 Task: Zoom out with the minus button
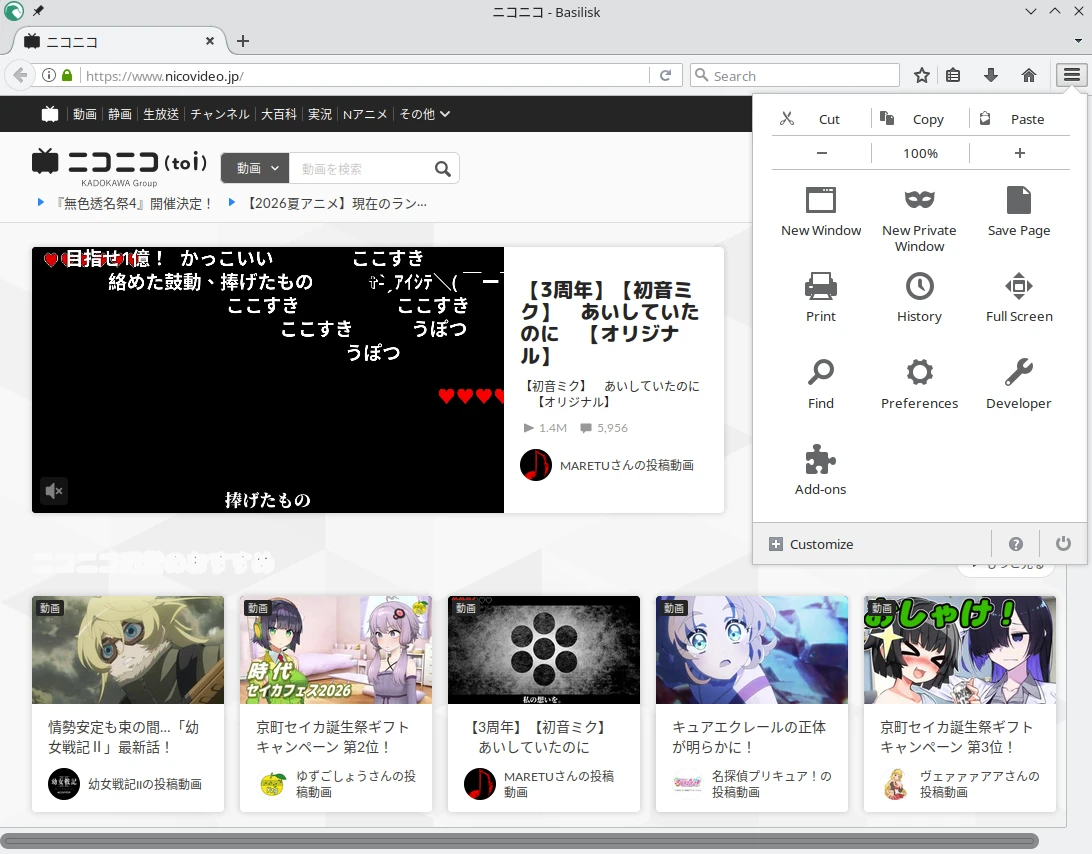point(821,153)
